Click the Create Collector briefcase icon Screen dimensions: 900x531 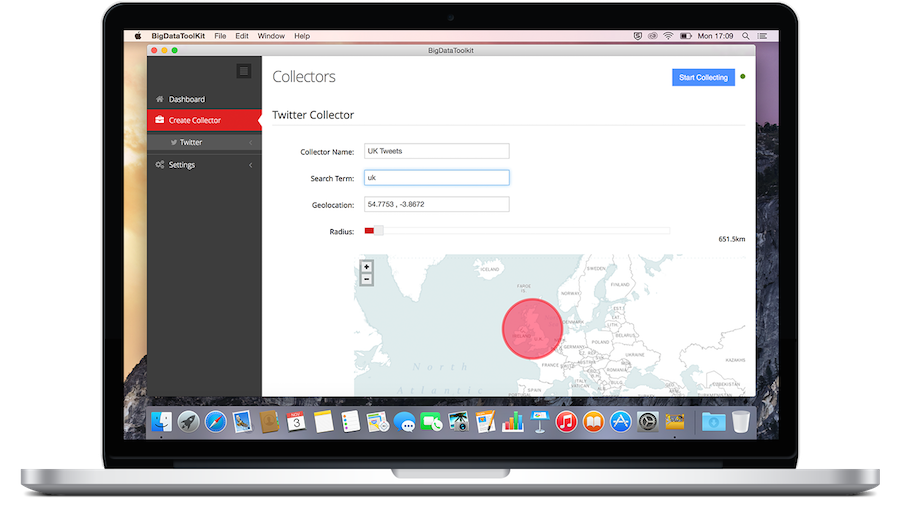(160, 119)
